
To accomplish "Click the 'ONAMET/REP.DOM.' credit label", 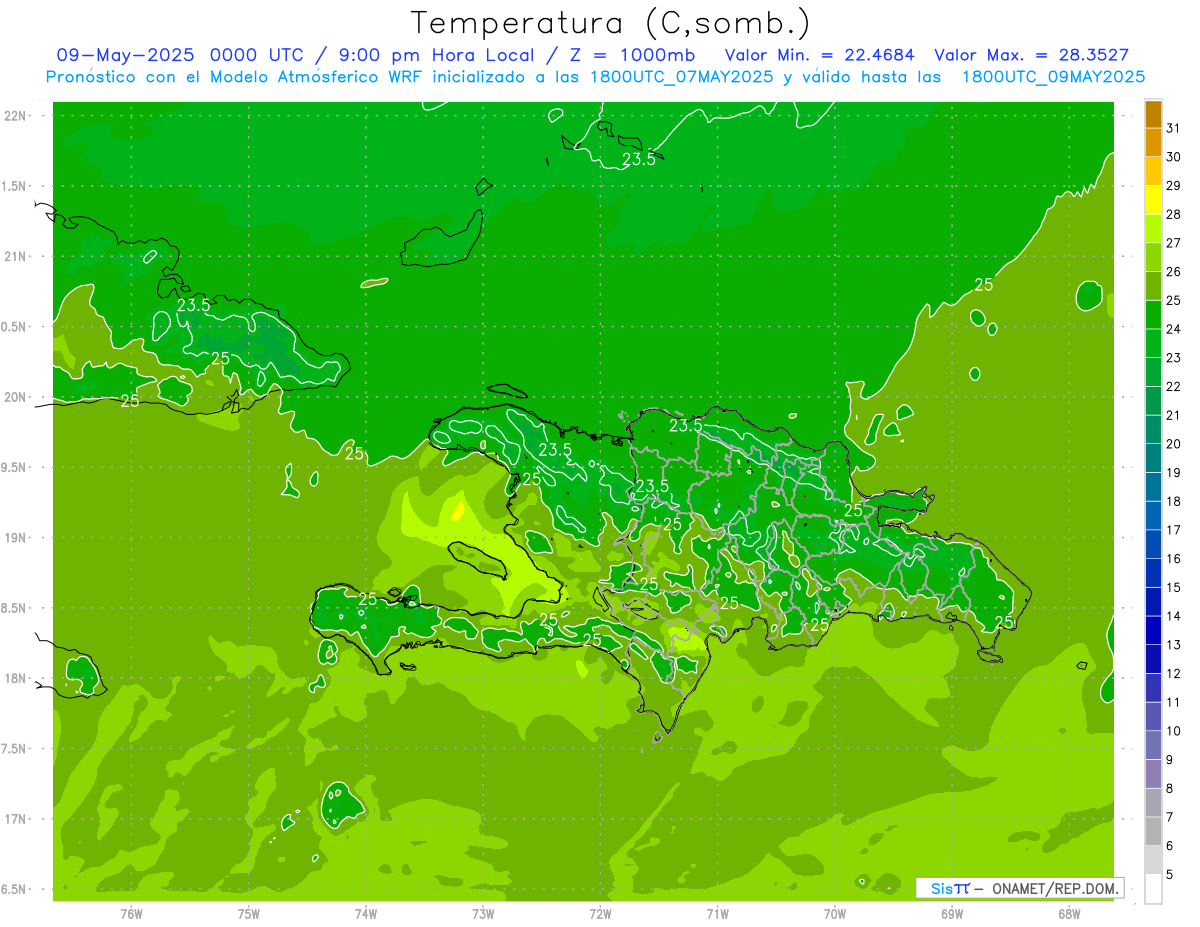I will click(1055, 888).
